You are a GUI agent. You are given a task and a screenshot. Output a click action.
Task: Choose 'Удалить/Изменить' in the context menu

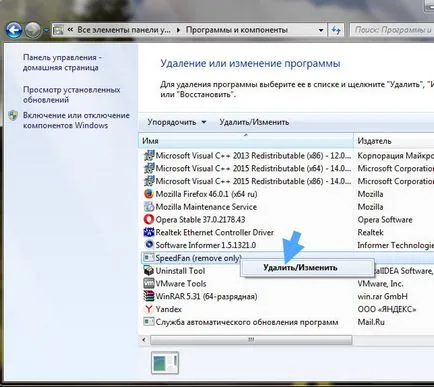(307, 268)
